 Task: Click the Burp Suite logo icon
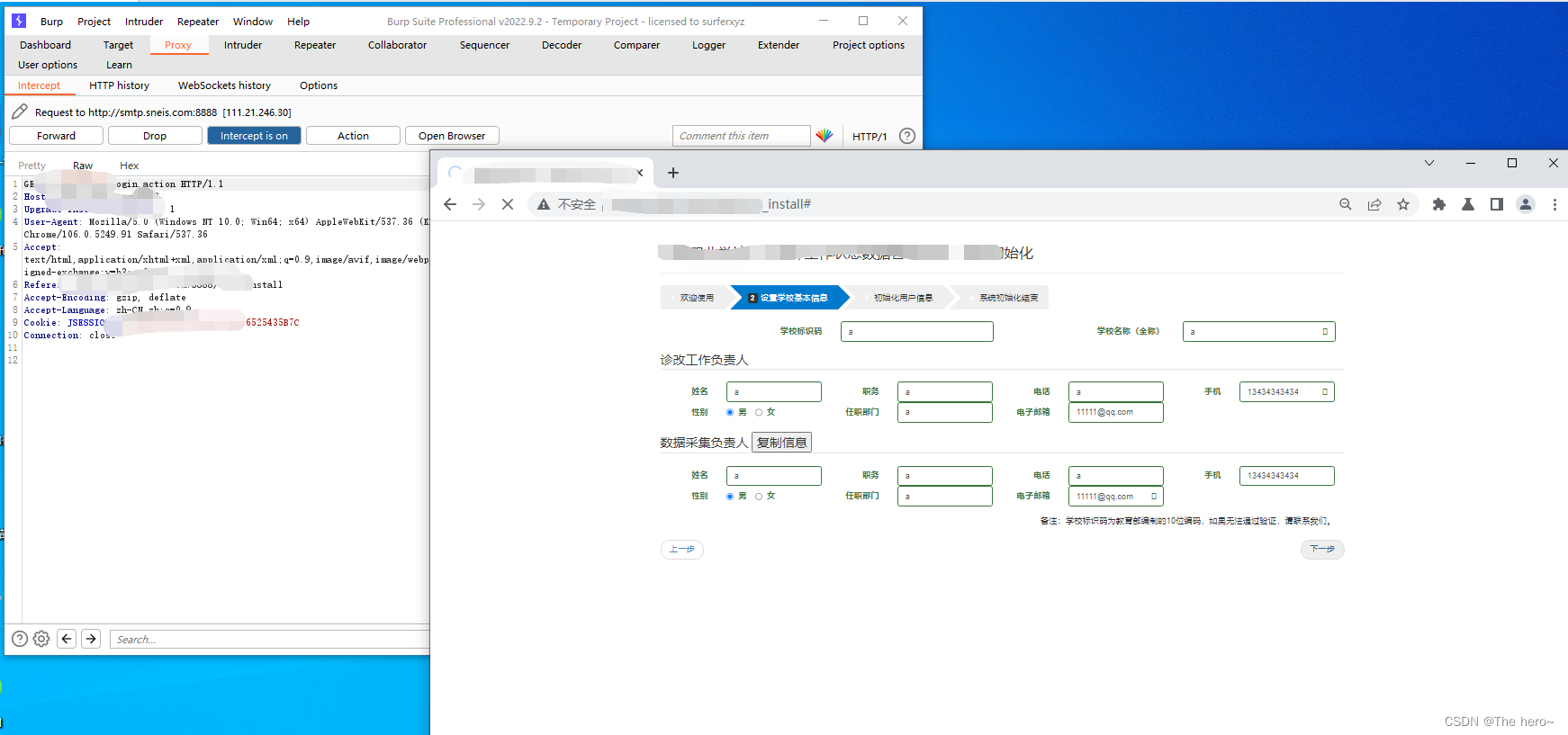click(19, 21)
